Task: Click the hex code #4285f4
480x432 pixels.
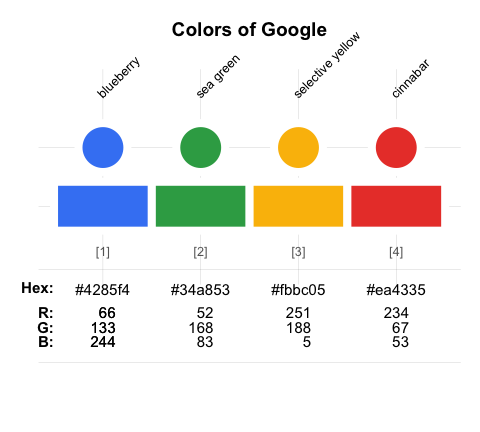Action: point(102,290)
